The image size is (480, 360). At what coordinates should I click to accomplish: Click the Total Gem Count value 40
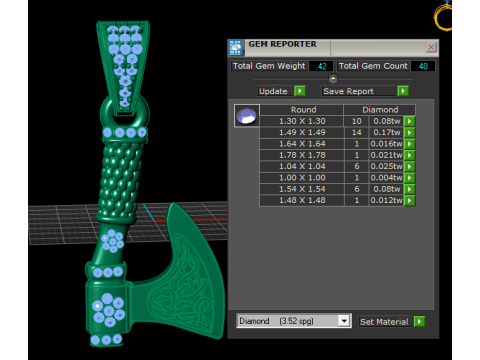423,66
